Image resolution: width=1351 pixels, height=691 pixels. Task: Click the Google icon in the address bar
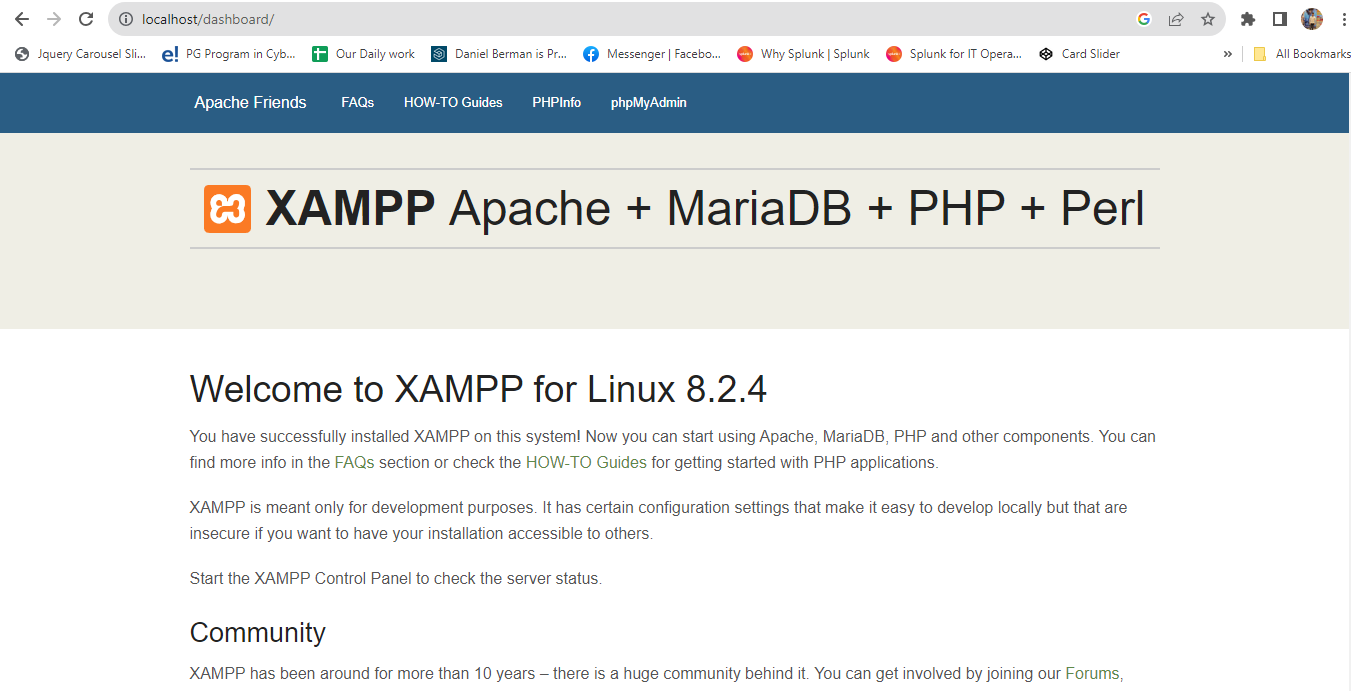[x=1143, y=18]
